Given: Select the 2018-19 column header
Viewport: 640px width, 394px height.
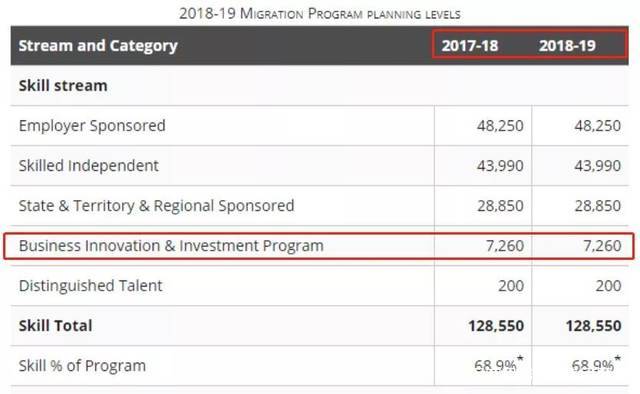Looking at the screenshot, I should pos(567,46).
